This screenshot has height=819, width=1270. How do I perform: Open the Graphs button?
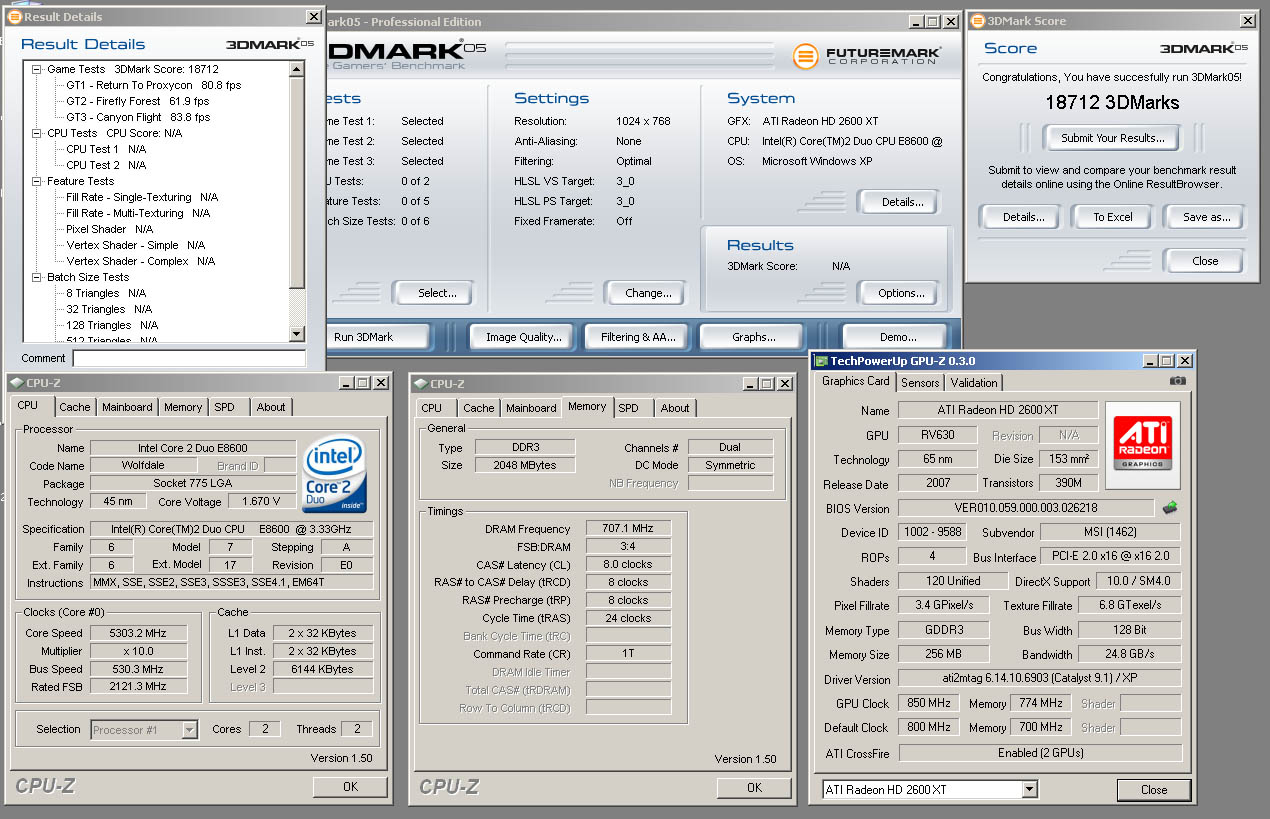click(x=753, y=337)
